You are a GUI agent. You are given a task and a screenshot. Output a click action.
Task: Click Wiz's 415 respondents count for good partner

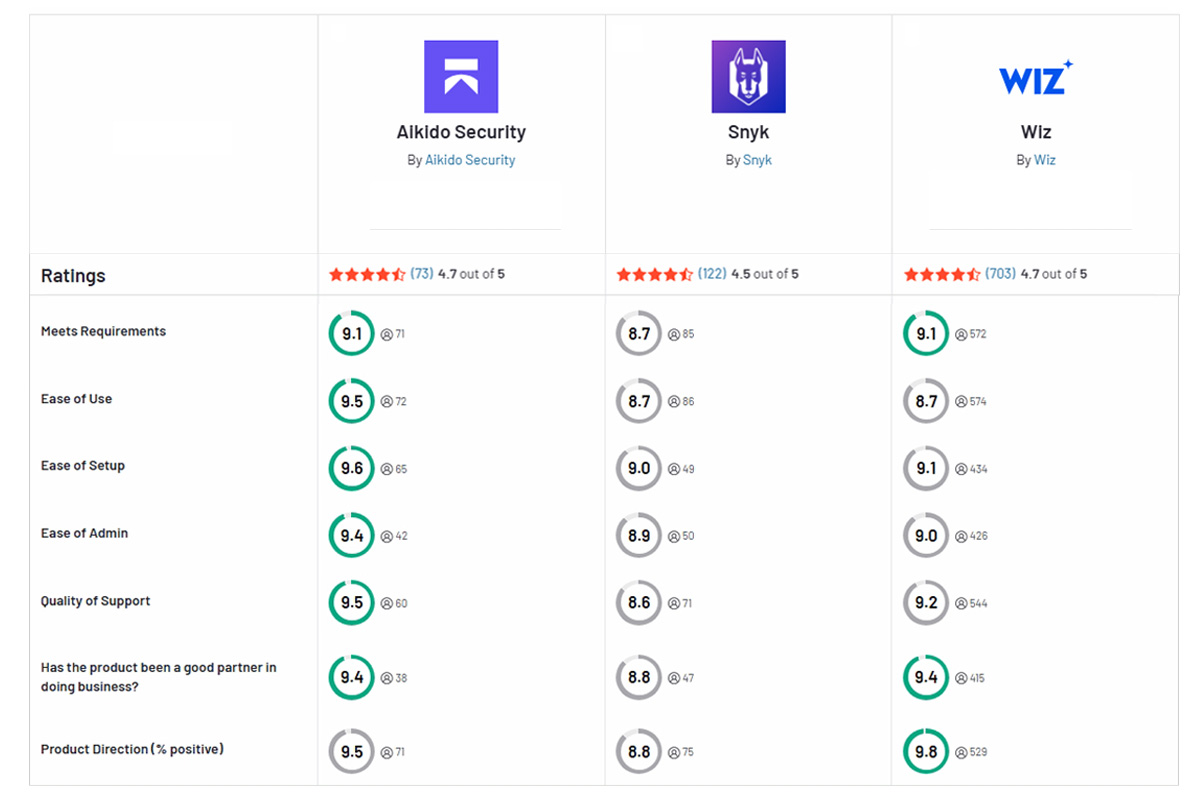pyautogui.click(x=970, y=677)
